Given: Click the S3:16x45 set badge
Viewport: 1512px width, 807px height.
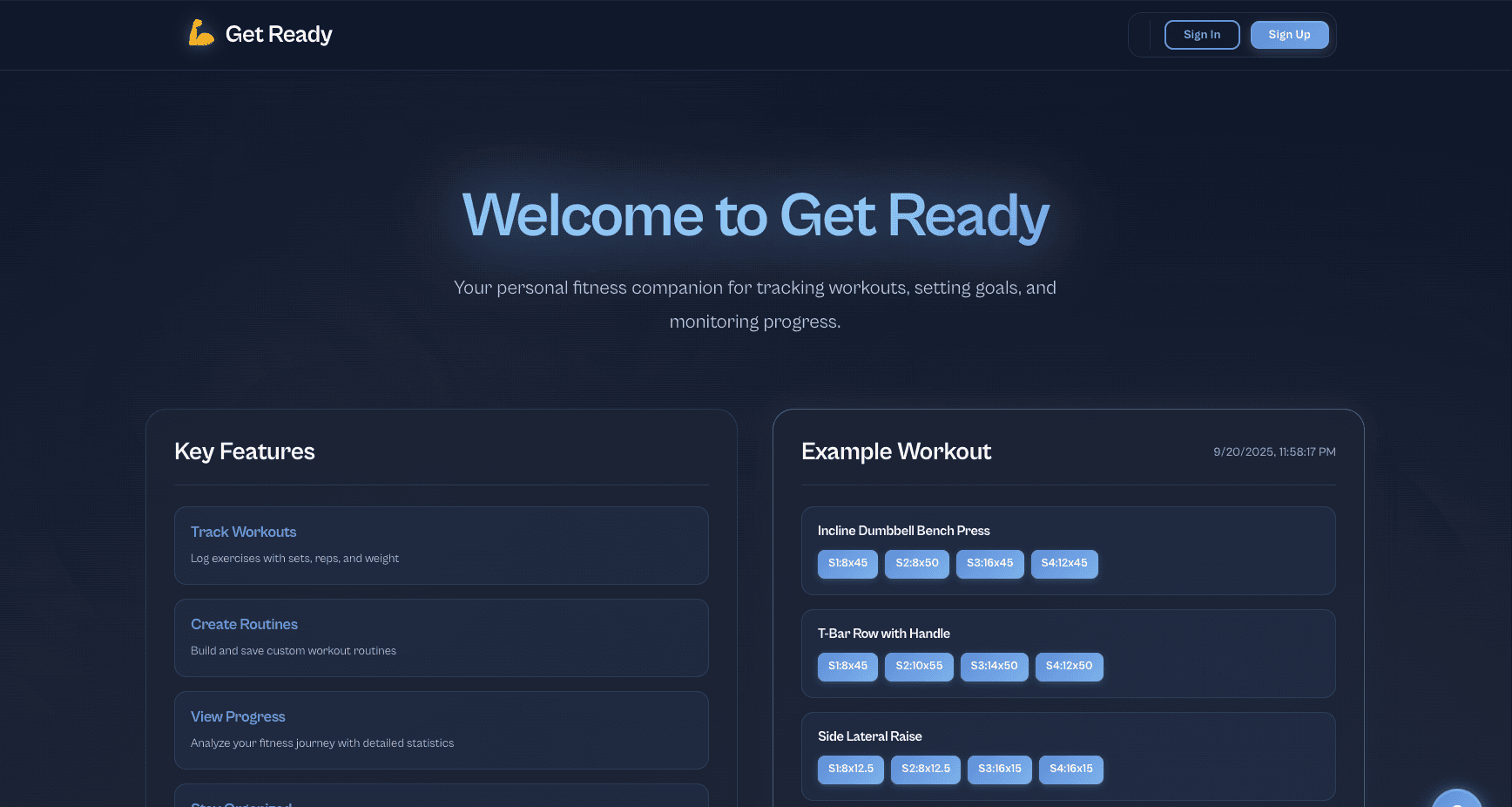Looking at the screenshot, I should [989, 564].
